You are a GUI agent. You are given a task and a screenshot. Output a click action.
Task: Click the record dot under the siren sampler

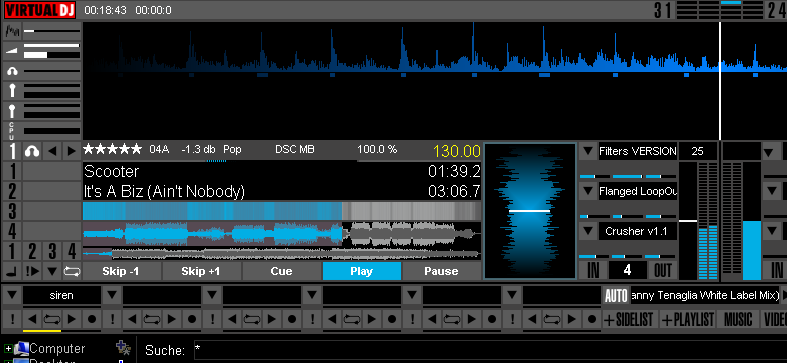[92, 319]
